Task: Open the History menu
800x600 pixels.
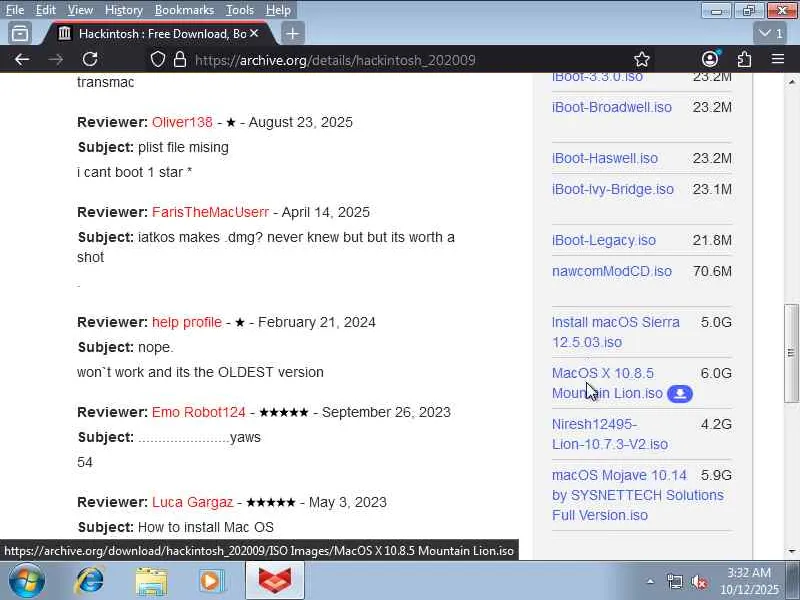Action: [x=123, y=10]
